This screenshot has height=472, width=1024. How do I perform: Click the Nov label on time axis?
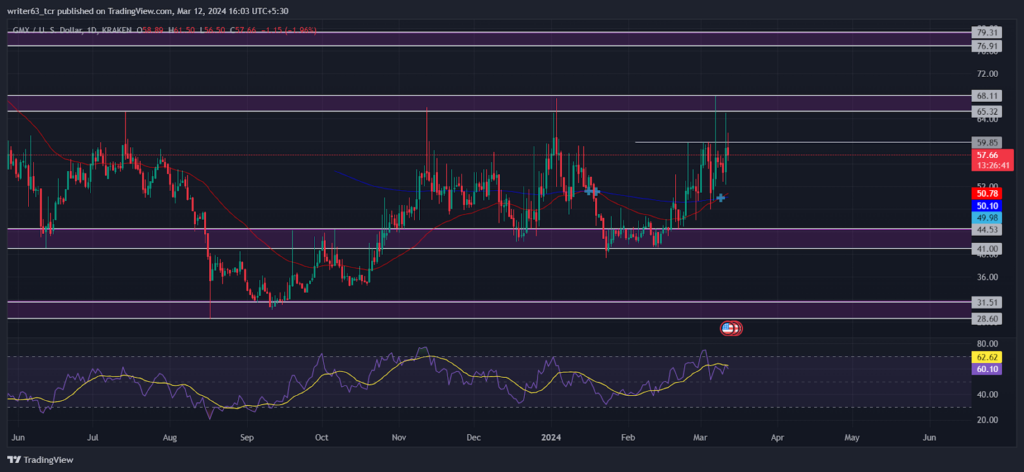398,437
